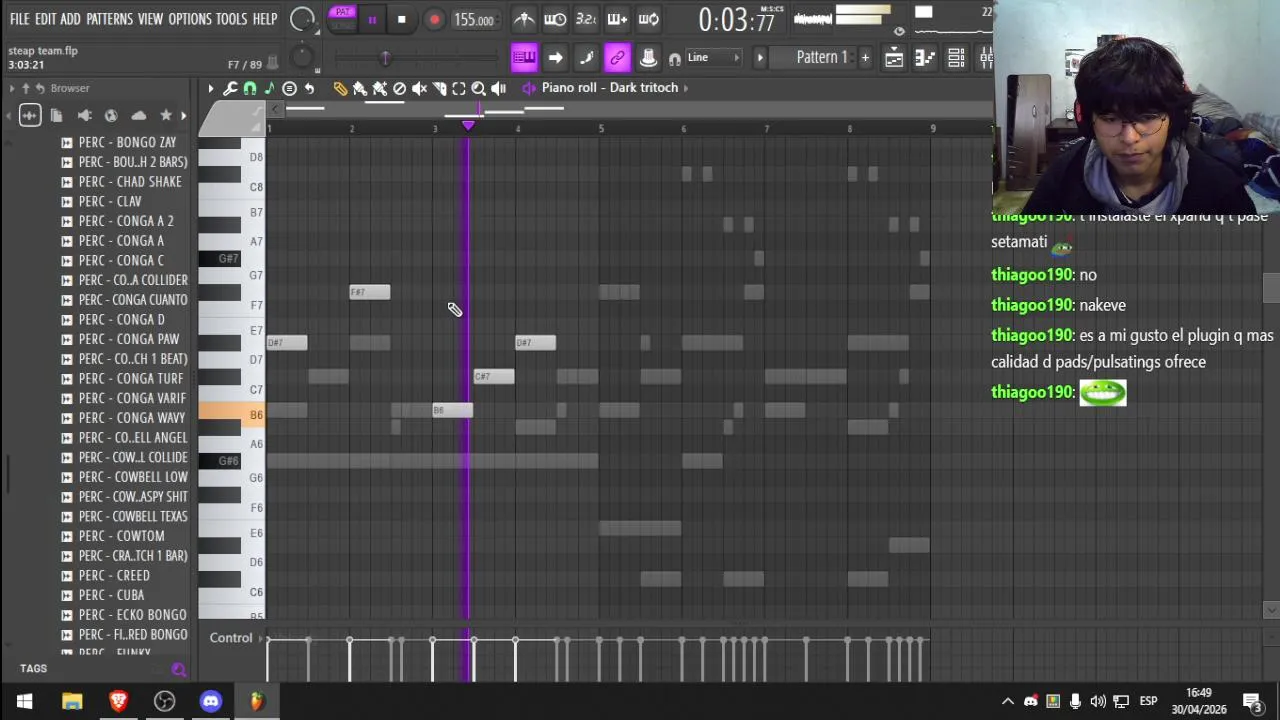Open piano roll options menu arrow
The width and height of the screenshot is (1280, 720).
point(210,88)
